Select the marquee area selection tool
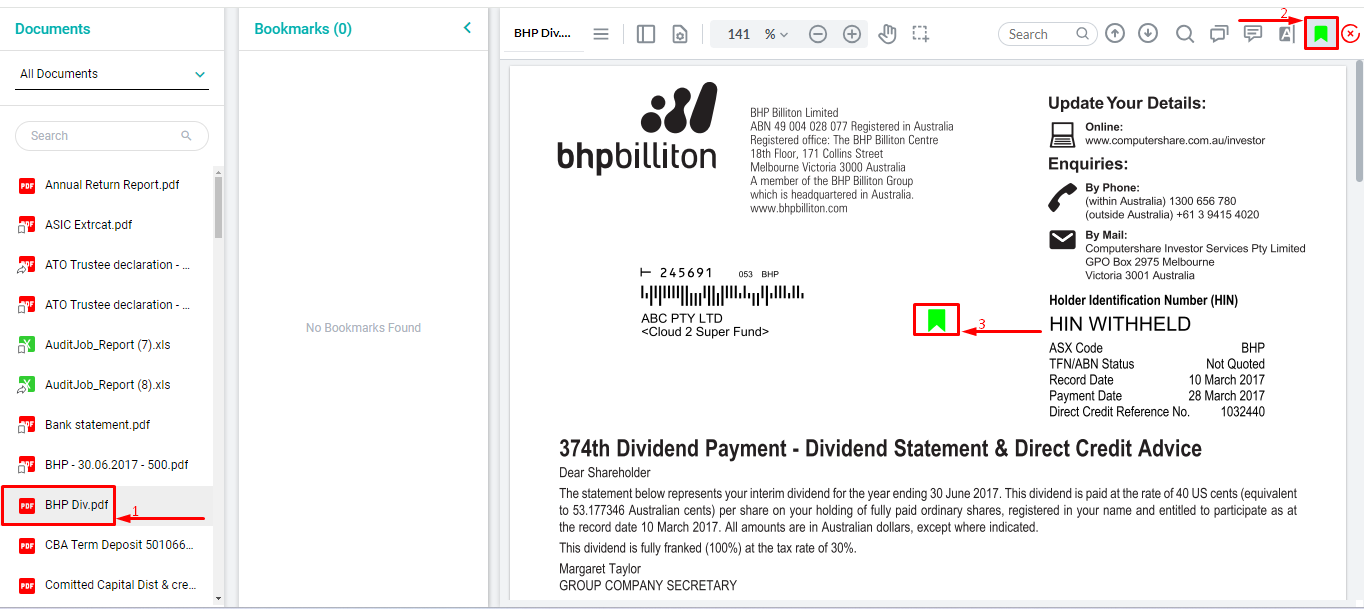 pyautogui.click(x=921, y=34)
